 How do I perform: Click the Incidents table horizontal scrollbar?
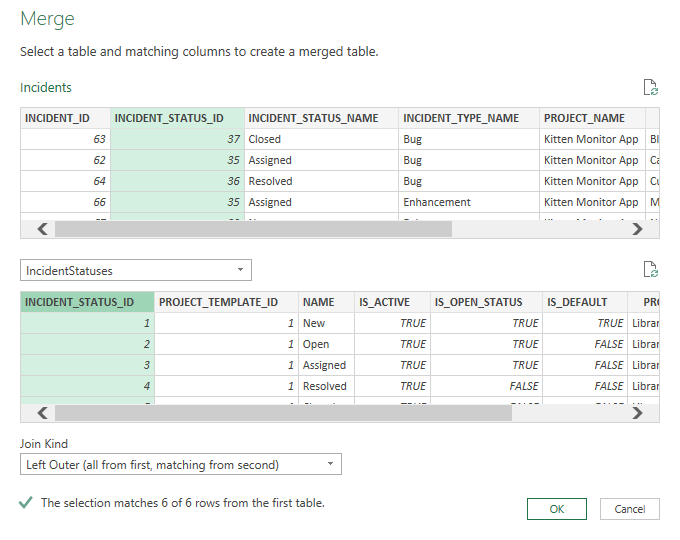[253, 229]
